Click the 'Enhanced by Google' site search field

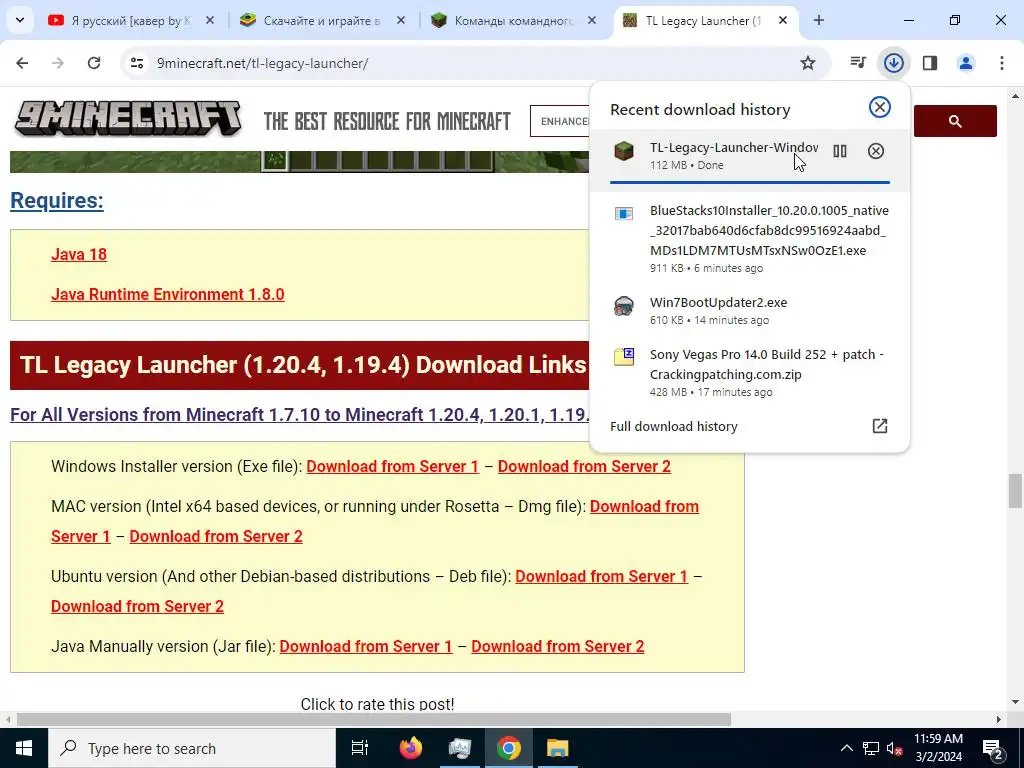coord(560,121)
